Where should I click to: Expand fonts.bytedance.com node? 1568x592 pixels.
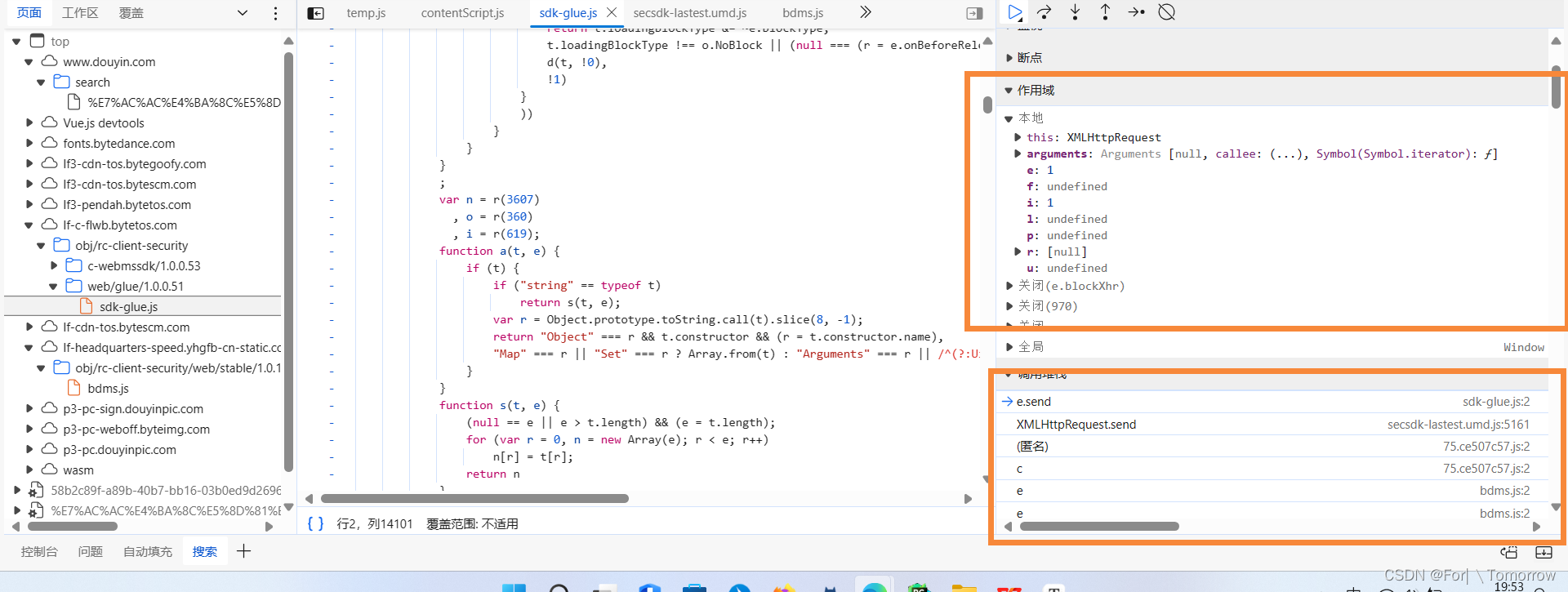(x=29, y=144)
